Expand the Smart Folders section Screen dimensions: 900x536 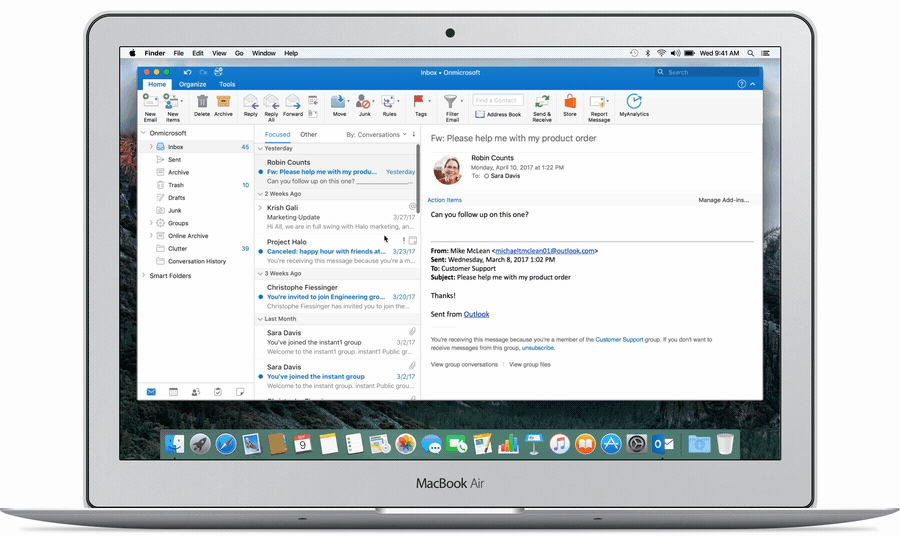click(x=144, y=275)
